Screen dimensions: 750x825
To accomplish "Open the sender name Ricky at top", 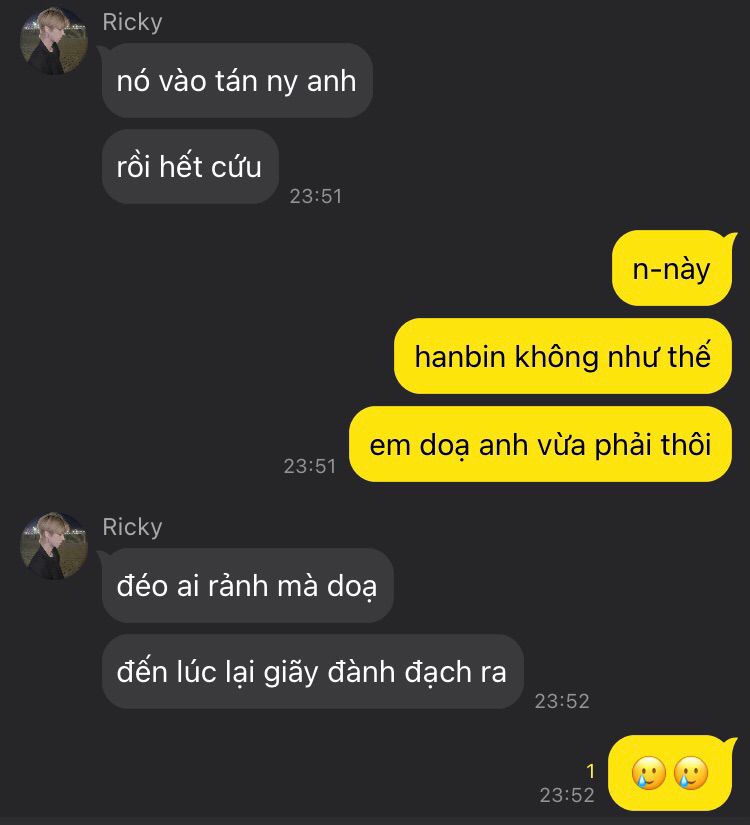I will 132,22.
